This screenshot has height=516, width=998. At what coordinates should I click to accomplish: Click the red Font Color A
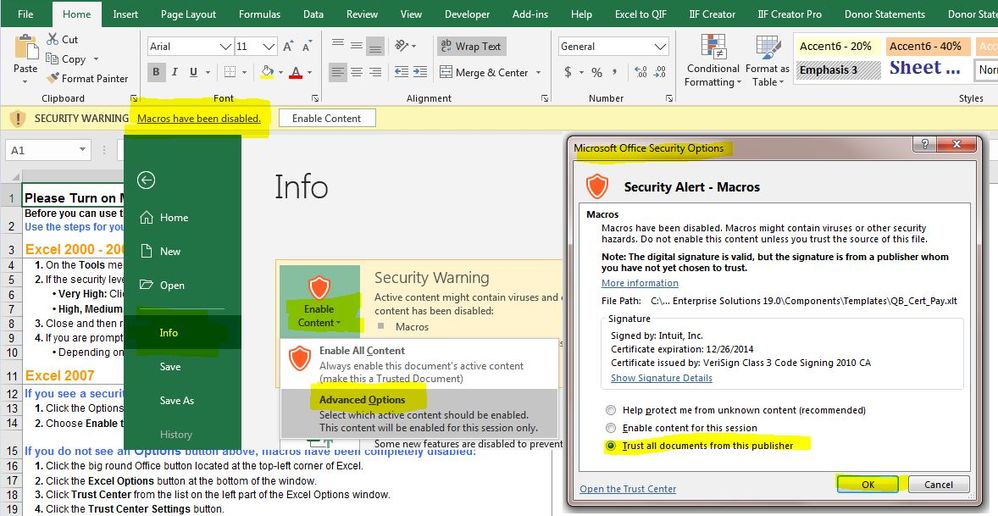tap(295, 72)
